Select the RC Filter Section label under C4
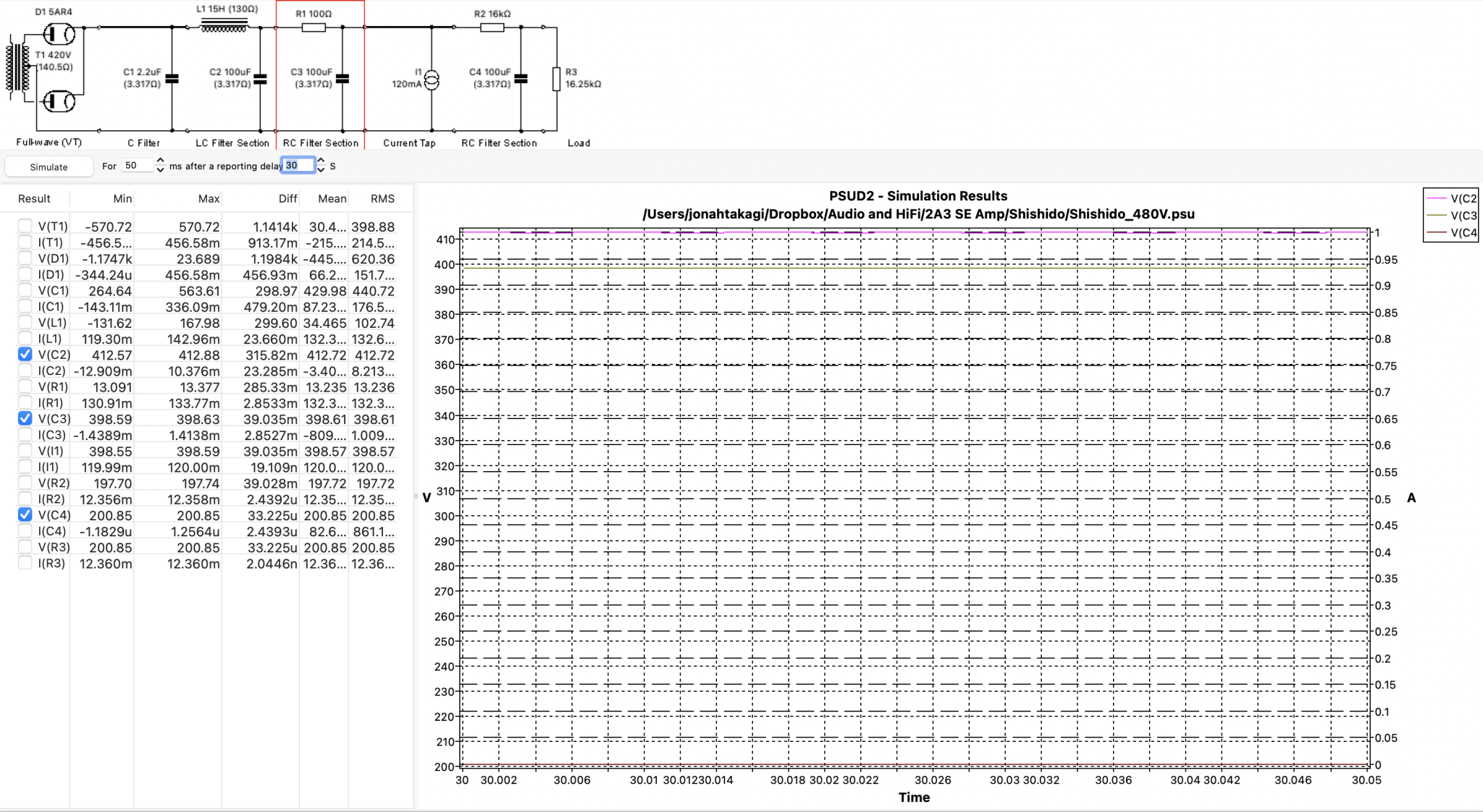Image resolution: width=1483 pixels, height=812 pixels. tap(499, 143)
